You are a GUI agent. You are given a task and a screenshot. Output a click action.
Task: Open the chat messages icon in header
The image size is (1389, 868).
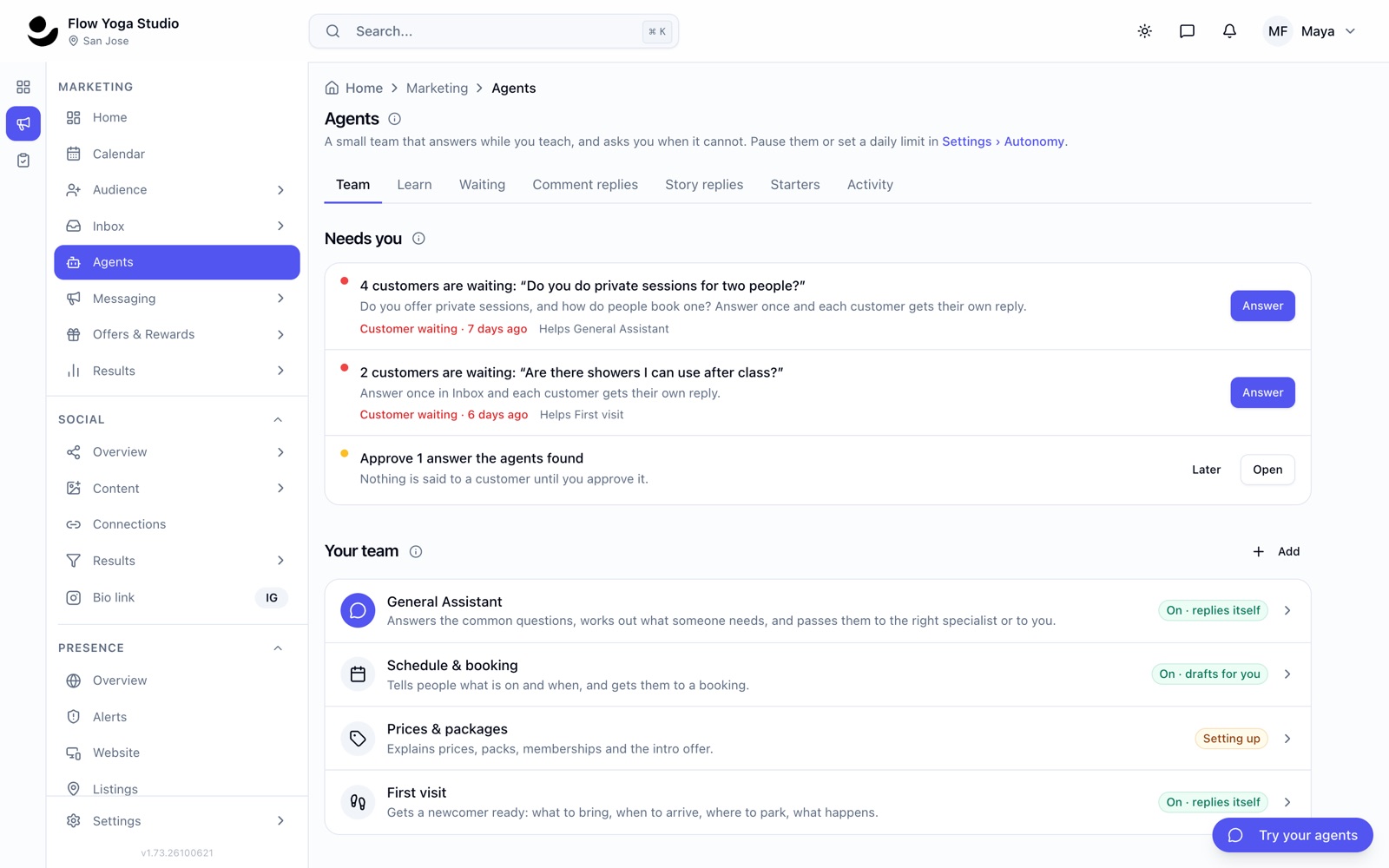coord(1187,31)
